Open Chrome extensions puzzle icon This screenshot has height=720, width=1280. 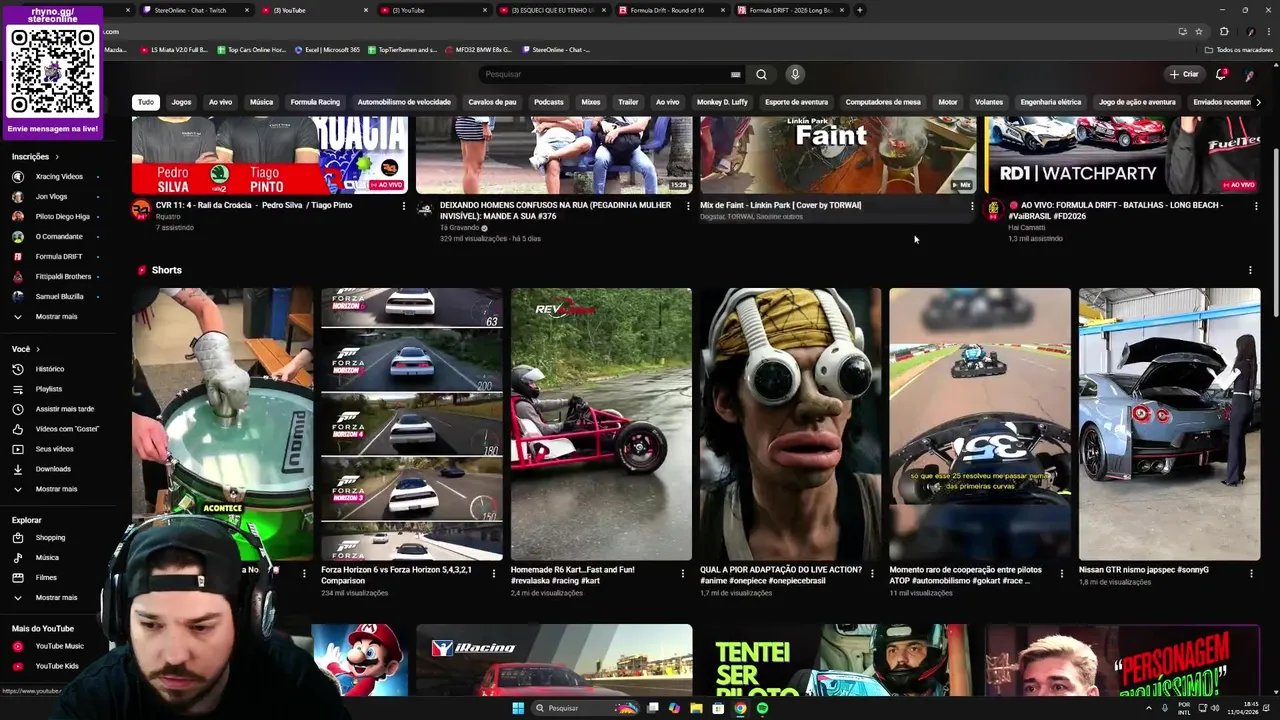pyautogui.click(x=1224, y=31)
